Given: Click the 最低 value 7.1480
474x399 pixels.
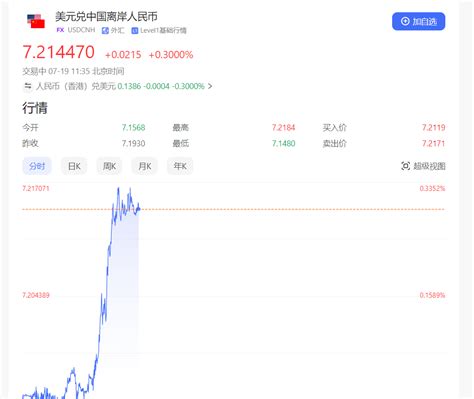Looking at the screenshot, I should tap(283, 144).
